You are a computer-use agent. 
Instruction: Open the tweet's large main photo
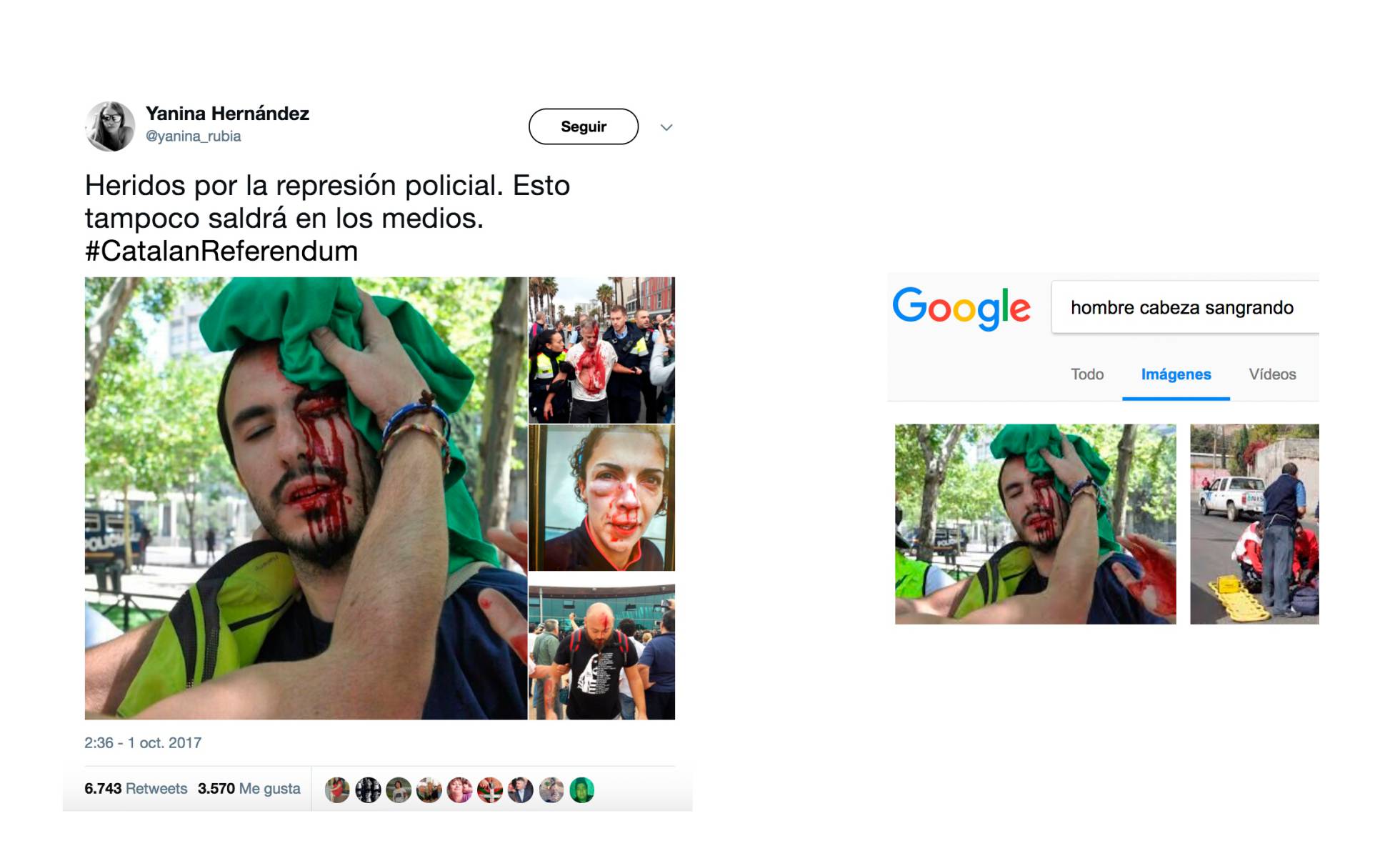pos(306,498)
